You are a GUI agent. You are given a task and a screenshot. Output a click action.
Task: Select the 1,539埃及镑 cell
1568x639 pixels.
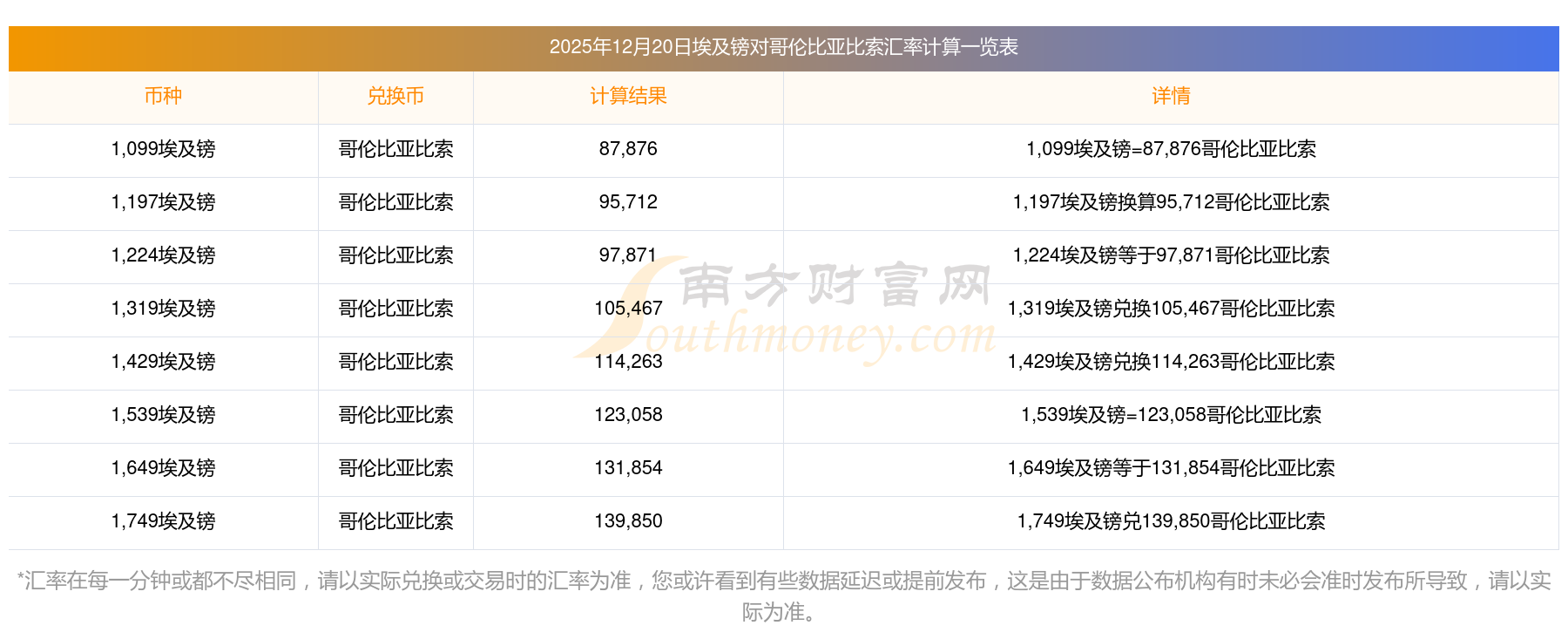click(x=163, y=415)
